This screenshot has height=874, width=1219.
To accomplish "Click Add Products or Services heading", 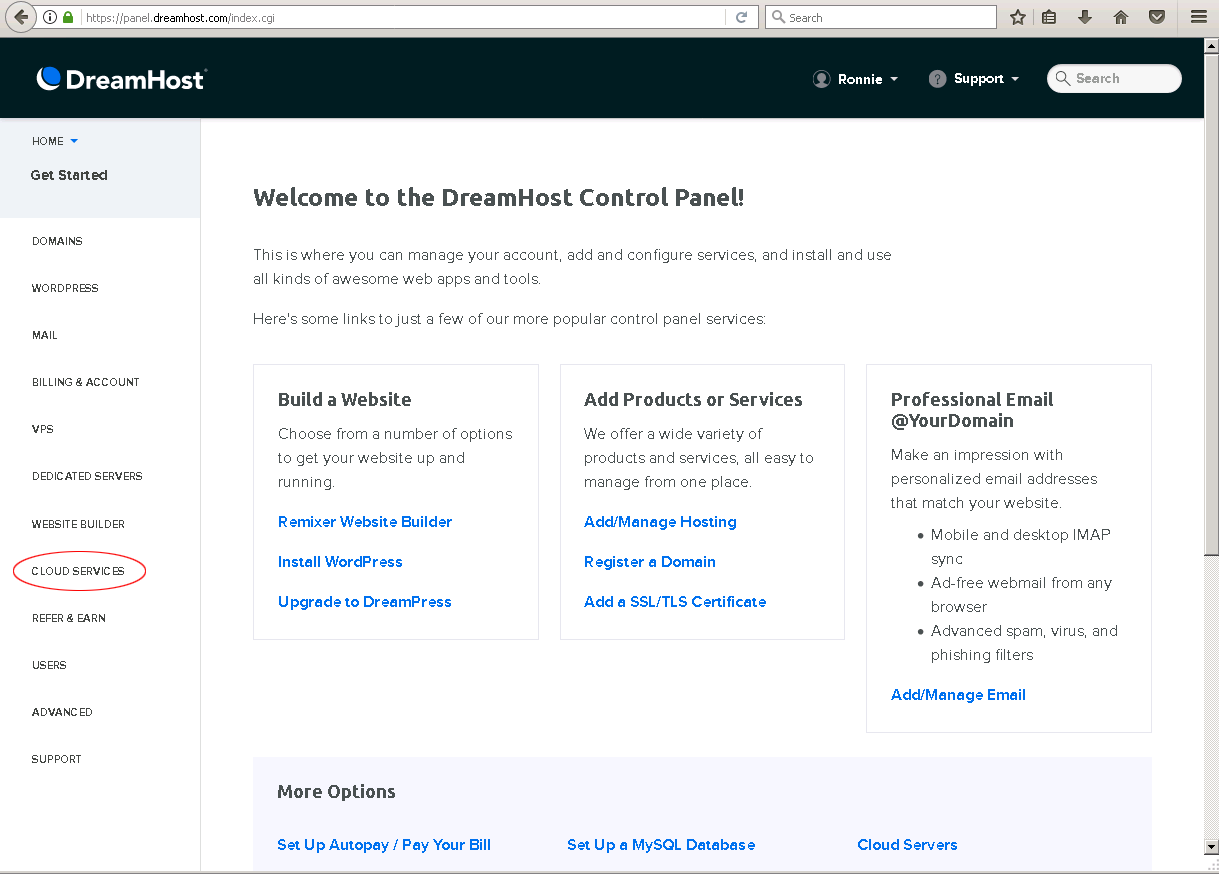I will point(693,399).
